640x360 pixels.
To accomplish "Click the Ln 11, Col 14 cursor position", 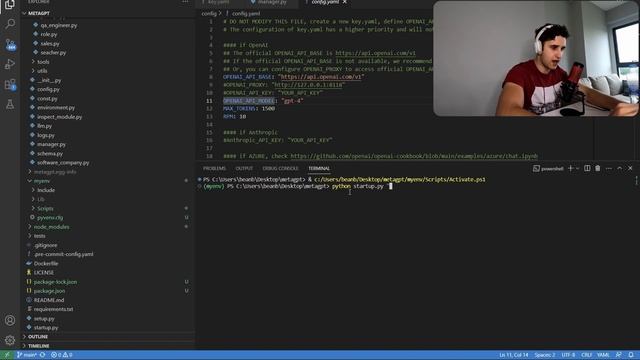I will 513,355.
